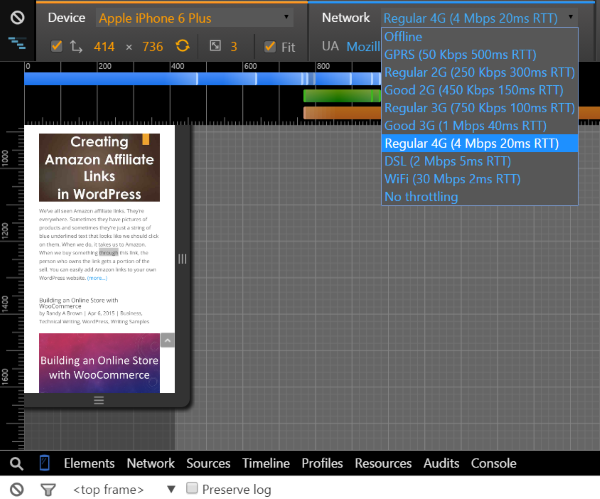
Task: Select DSL (2 Mbps 5ms RTT)
Action: (480, 161)
